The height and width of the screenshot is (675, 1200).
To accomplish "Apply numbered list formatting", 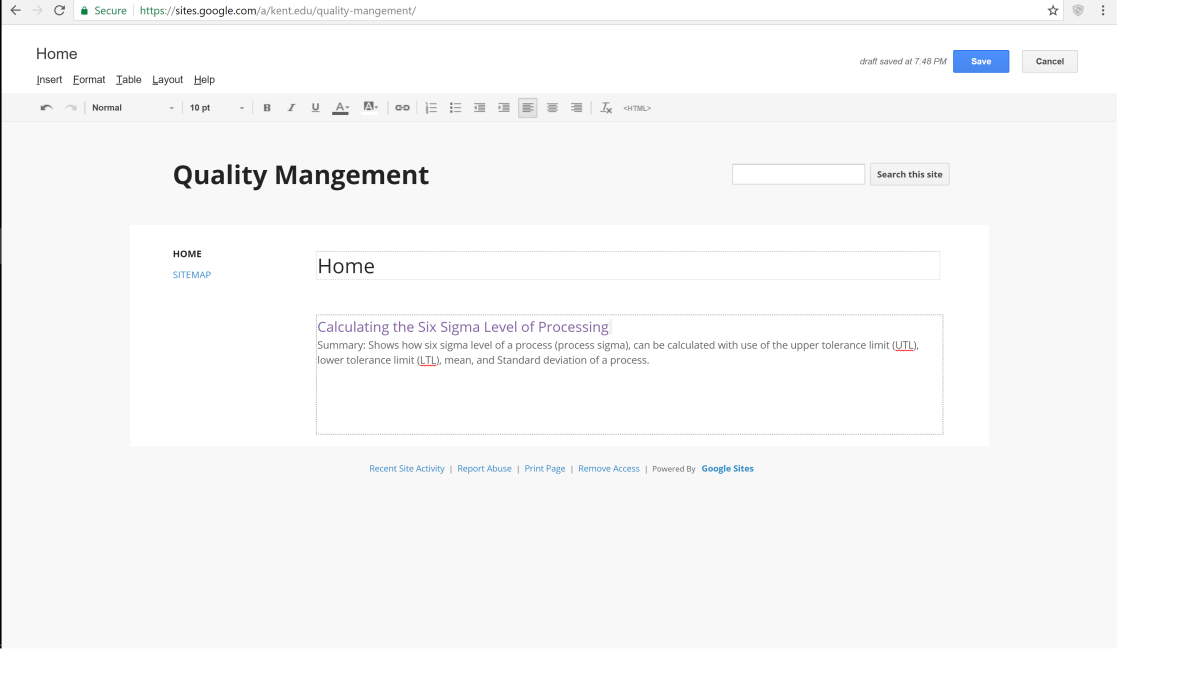I will pyautogui.click(x=431, y=108).
